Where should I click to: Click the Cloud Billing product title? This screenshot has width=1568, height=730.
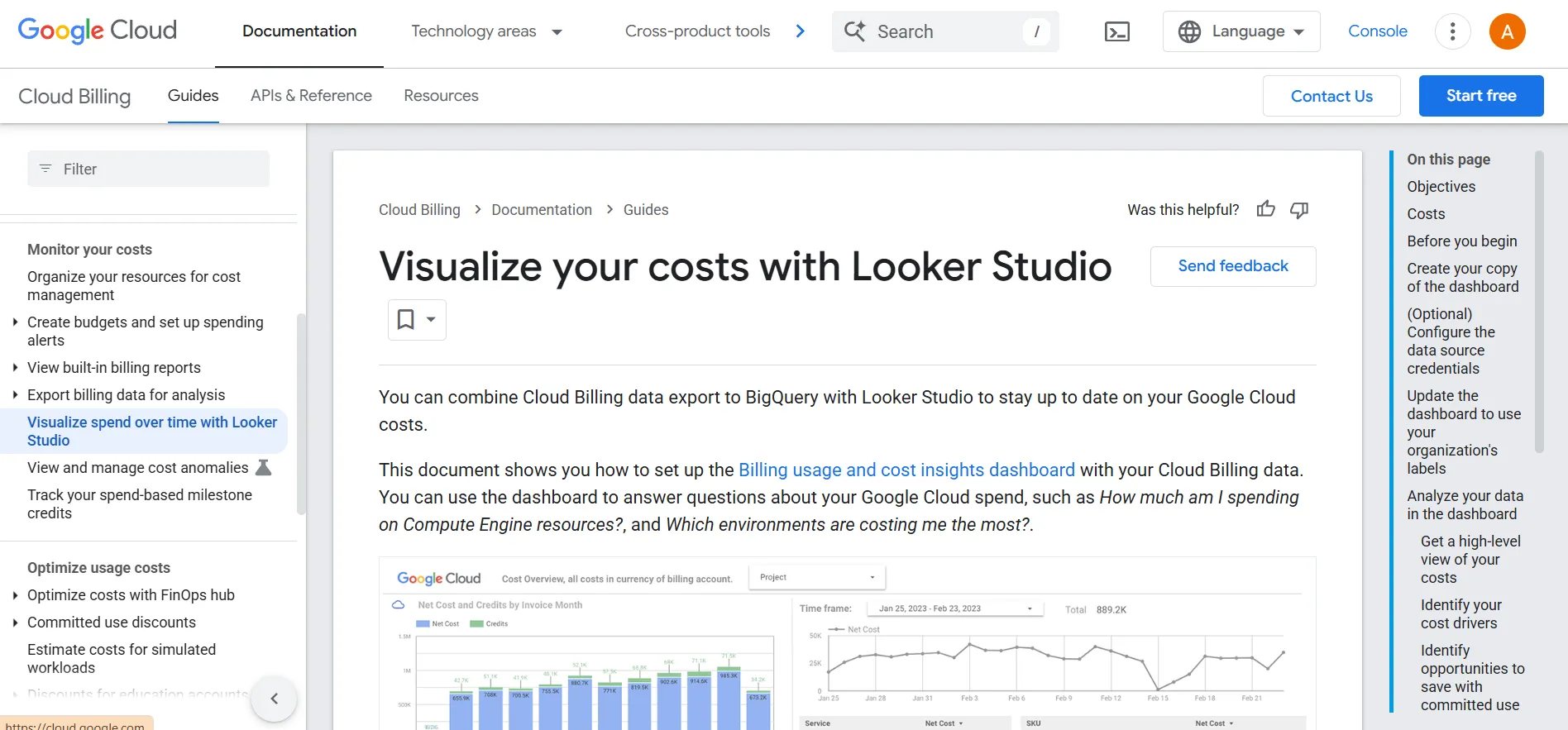(74, 96)
